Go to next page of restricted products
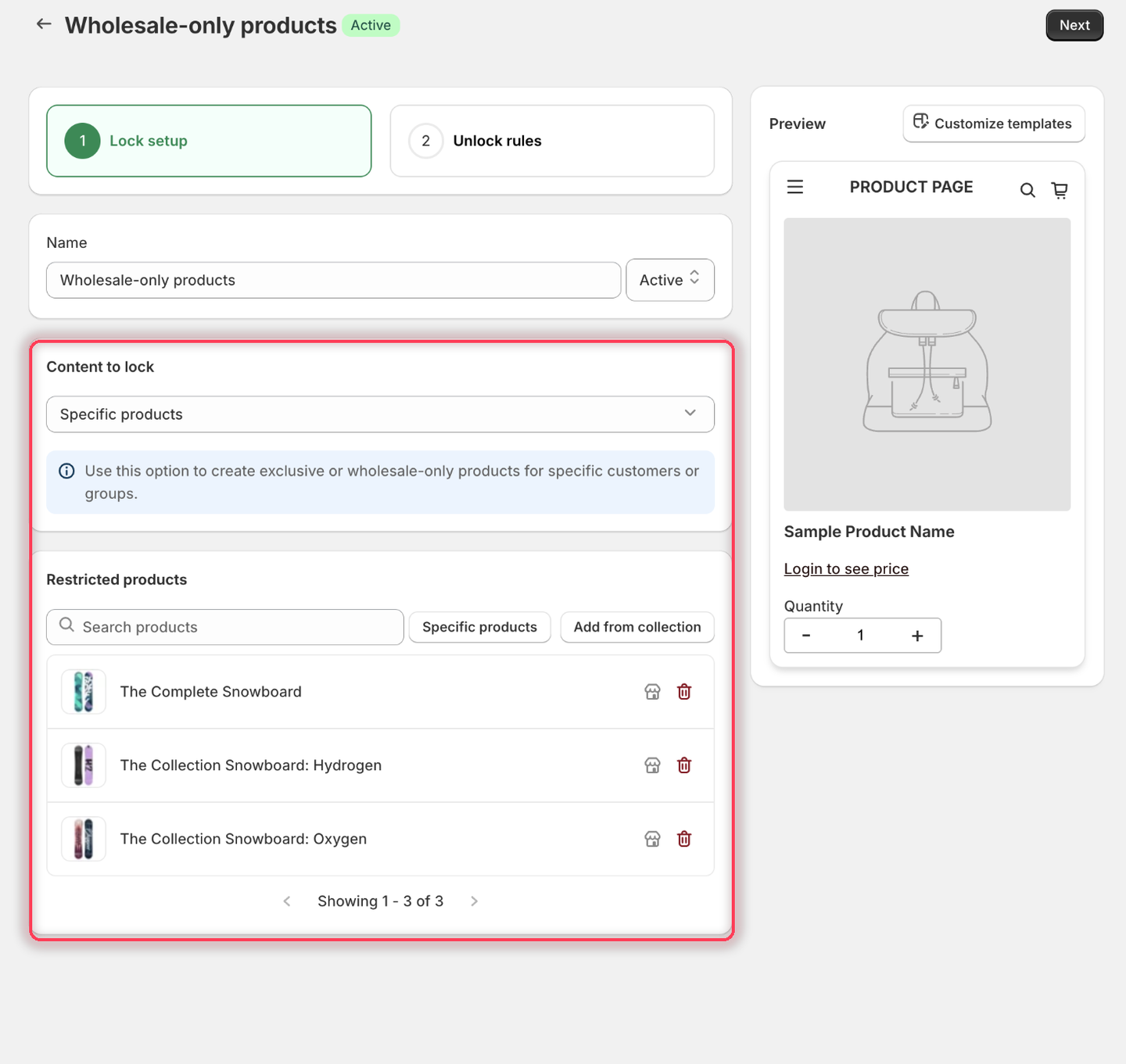 (x=474, y=901)
